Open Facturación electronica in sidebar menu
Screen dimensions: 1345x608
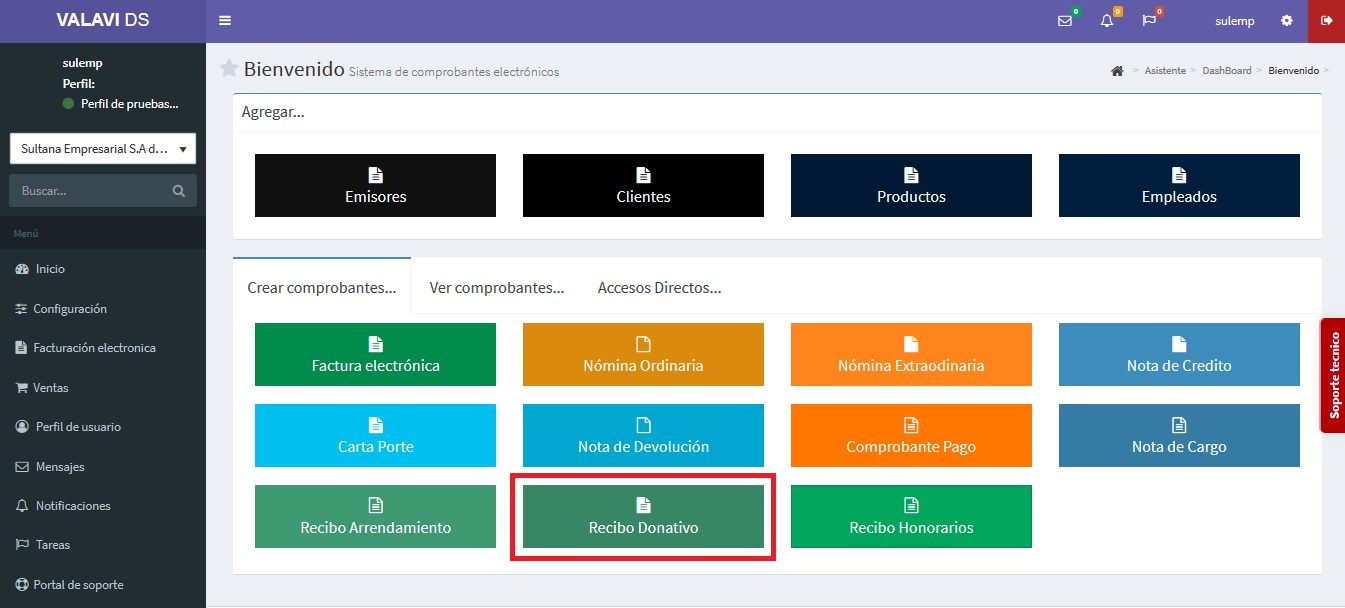coord(94,348)
